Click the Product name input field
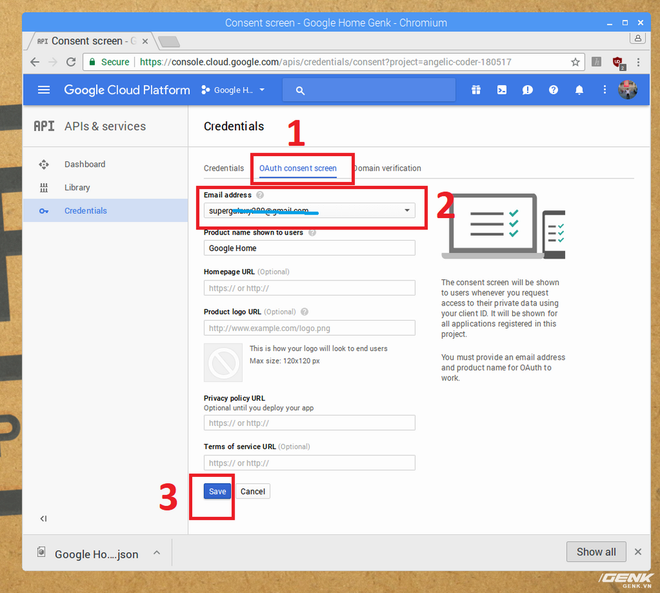This screenshot has width=660, height=593. (x=309, y=248)
